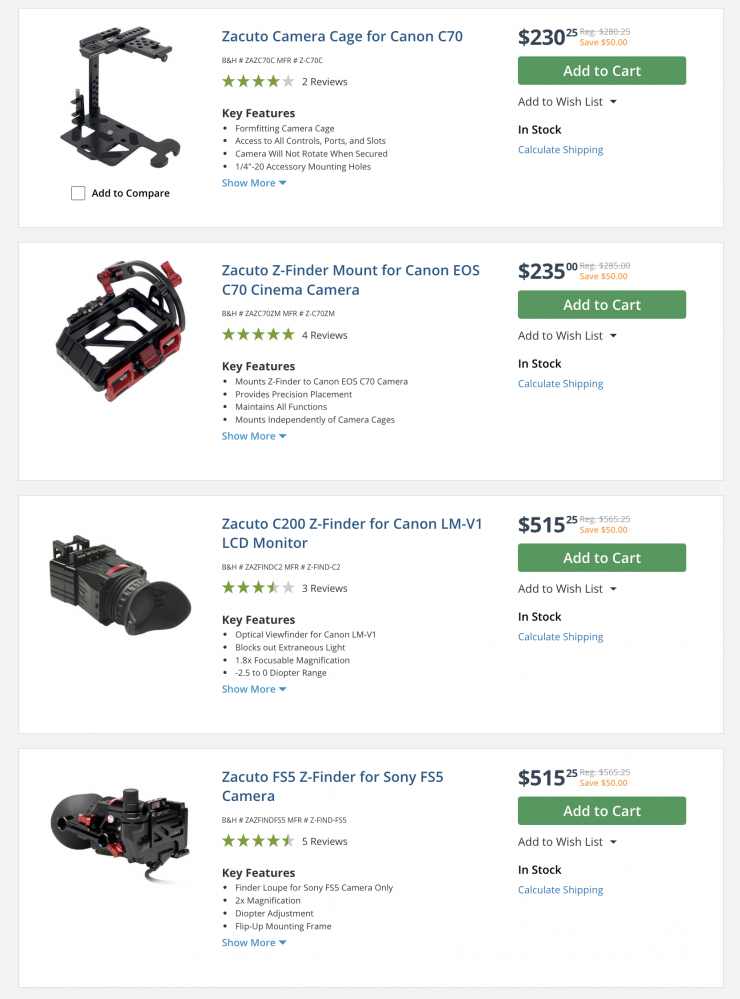The width and height of the screenshot is (740, 999).
Task: Calculate shipping for C200 Z-Finder
Action: point(560,637)
